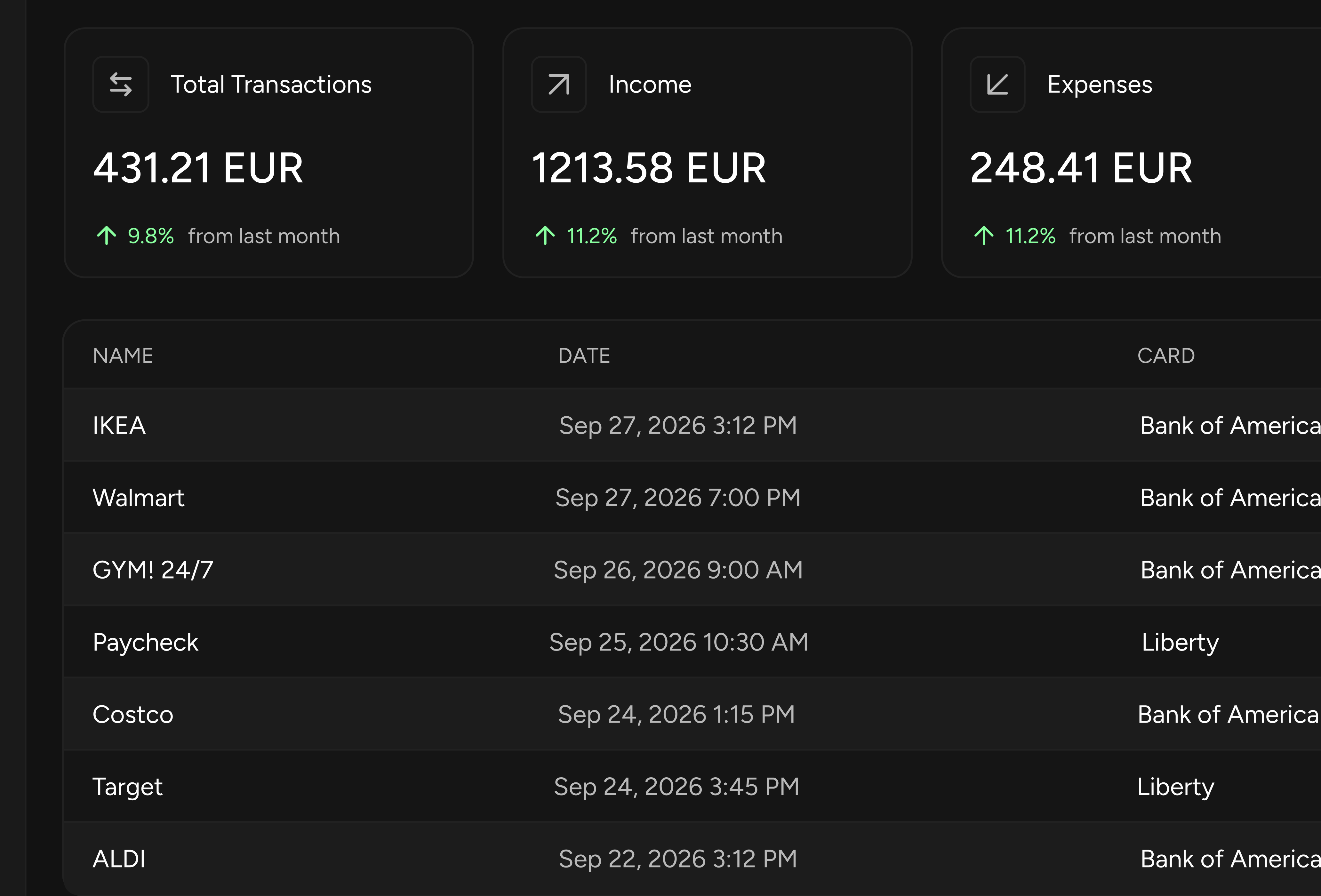Click the Total Transactions swap arrows icon

click(x=121, y=84)
